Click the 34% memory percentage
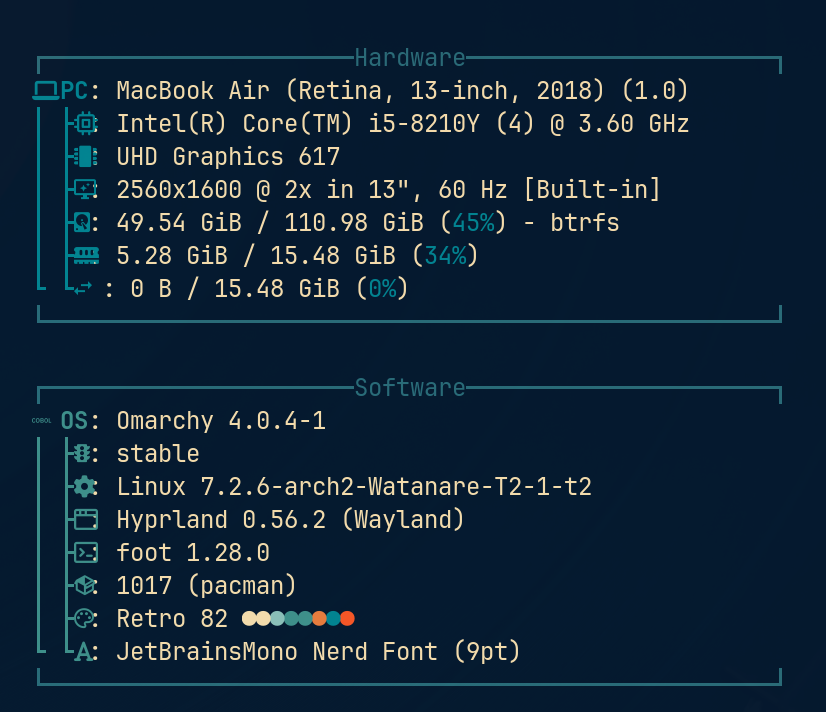Viewport: 826px width, 712px height. point(446,255)
